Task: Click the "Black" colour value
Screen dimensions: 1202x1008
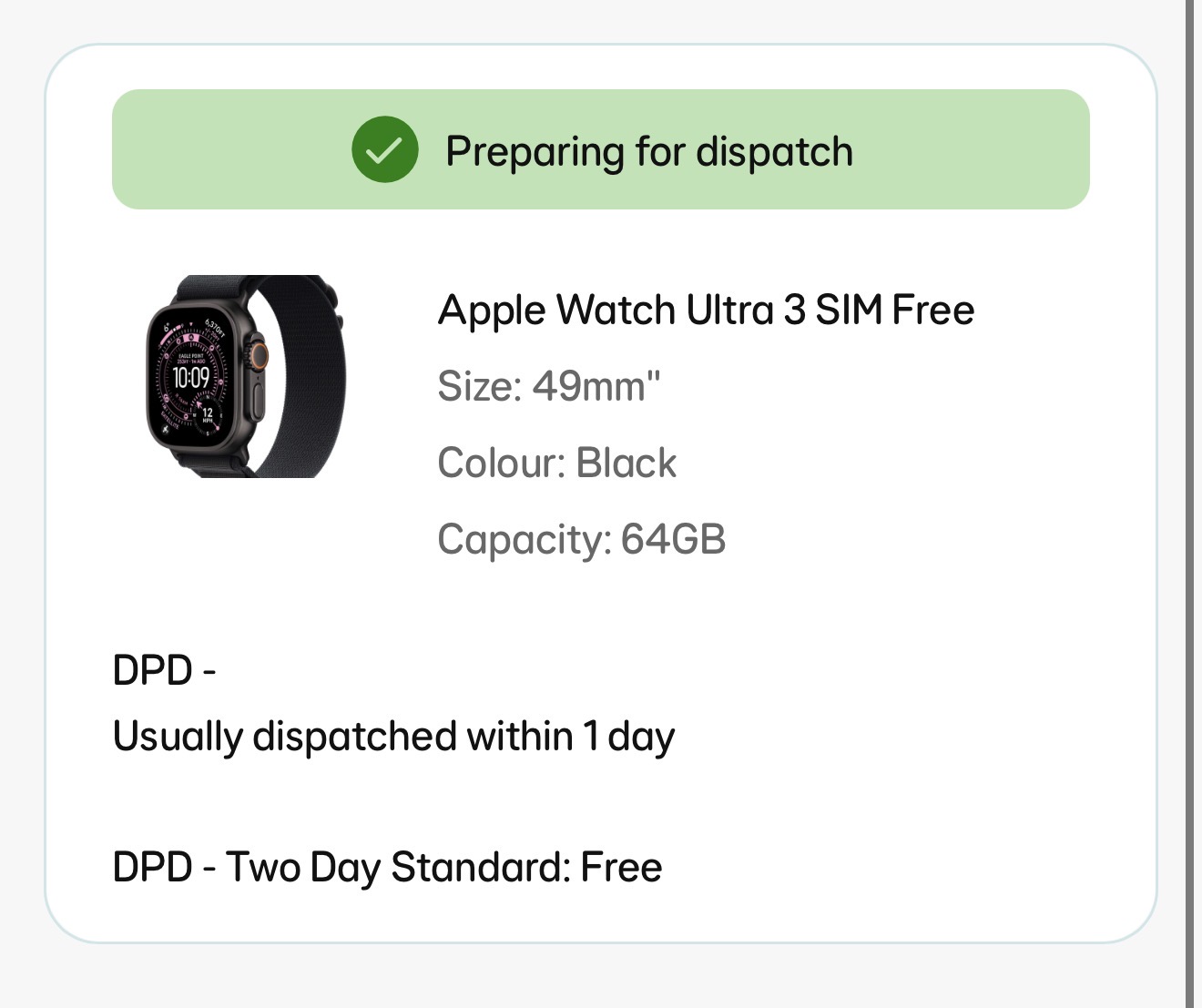Action: pyautogui.click(x=626, y=463)
